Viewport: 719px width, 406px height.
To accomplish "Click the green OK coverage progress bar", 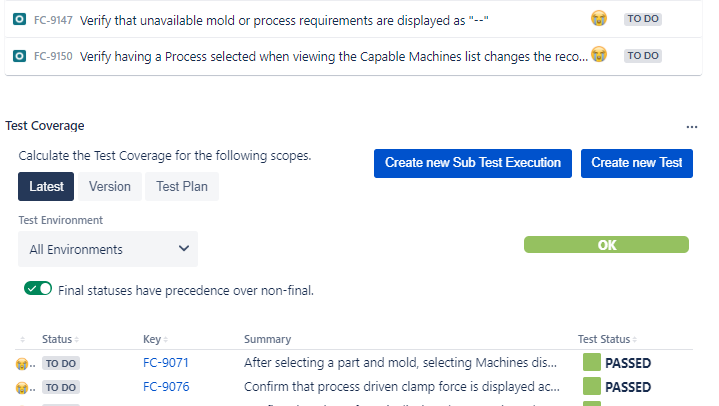I will coord(606,245).
